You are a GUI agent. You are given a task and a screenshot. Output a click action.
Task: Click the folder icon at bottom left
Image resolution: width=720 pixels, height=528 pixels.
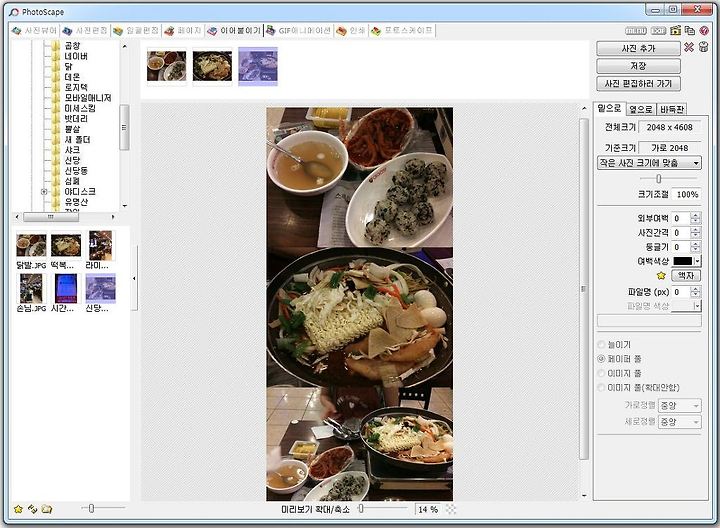47,509
